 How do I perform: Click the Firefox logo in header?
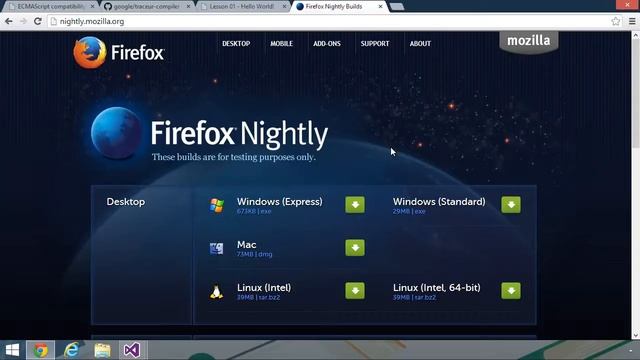[119, 53]
